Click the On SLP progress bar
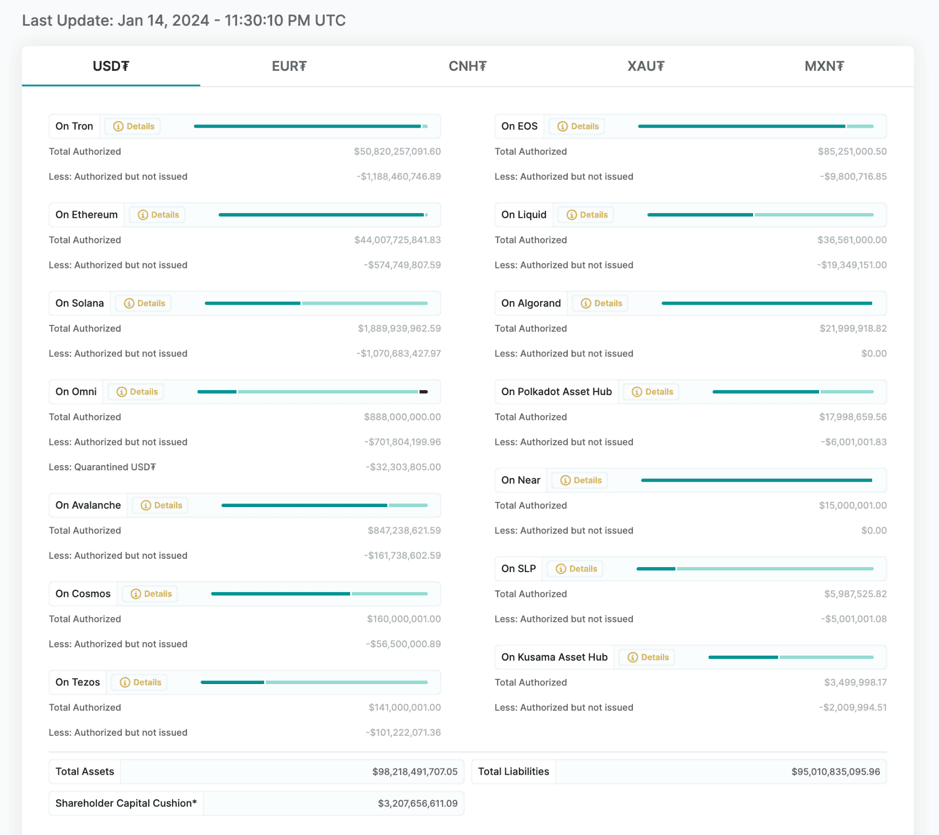This screenshot has width=939, height=835. (755, 569)
